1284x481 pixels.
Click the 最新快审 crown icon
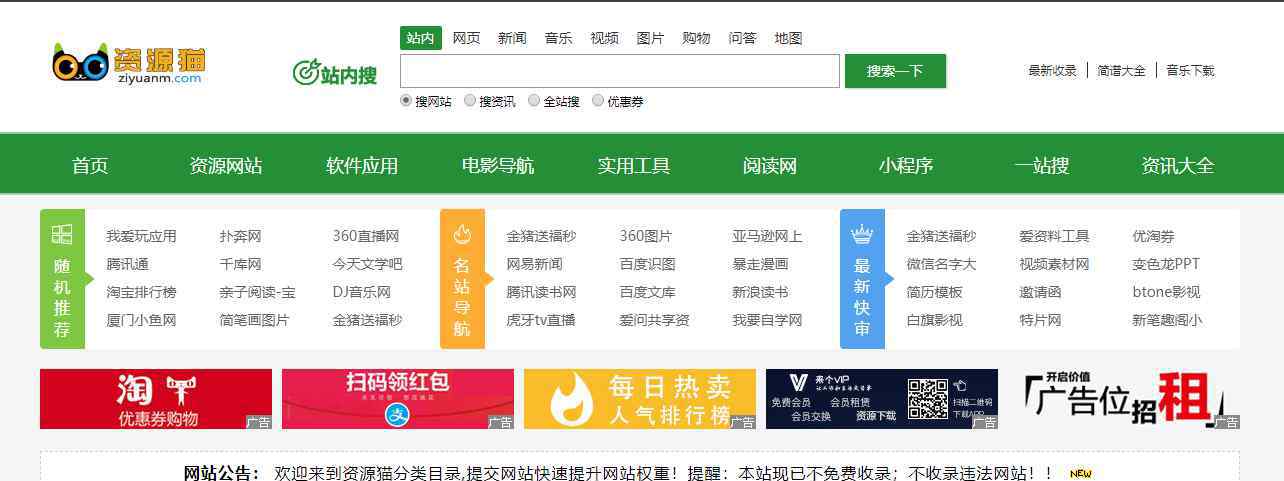coord(862,234)
